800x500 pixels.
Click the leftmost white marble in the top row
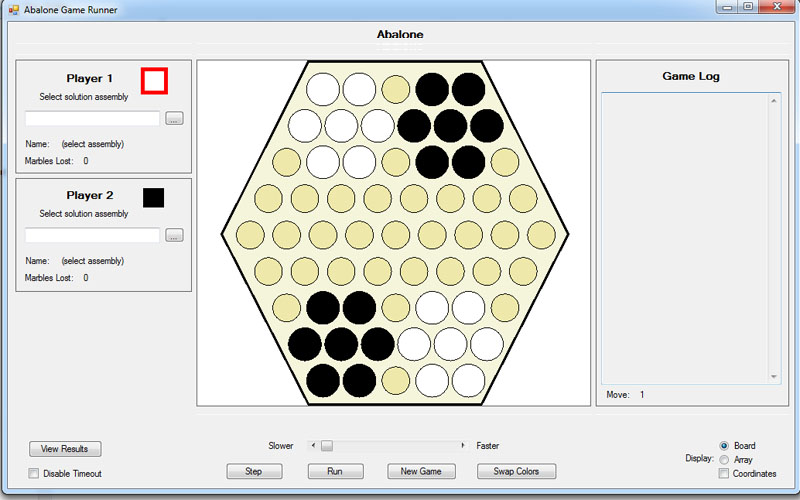322,89
